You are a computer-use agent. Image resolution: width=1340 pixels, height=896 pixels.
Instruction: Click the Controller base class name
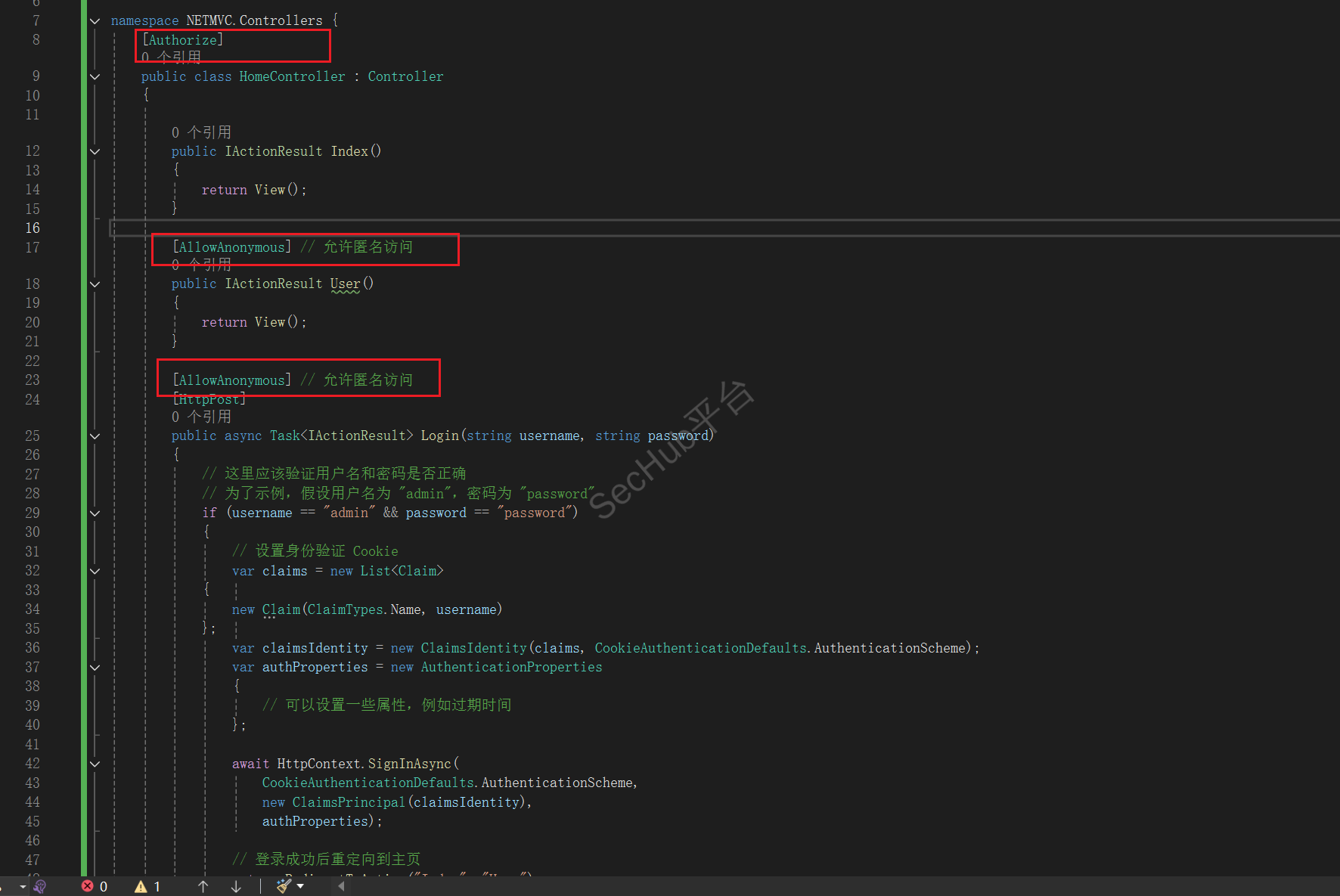coord(405,76)
